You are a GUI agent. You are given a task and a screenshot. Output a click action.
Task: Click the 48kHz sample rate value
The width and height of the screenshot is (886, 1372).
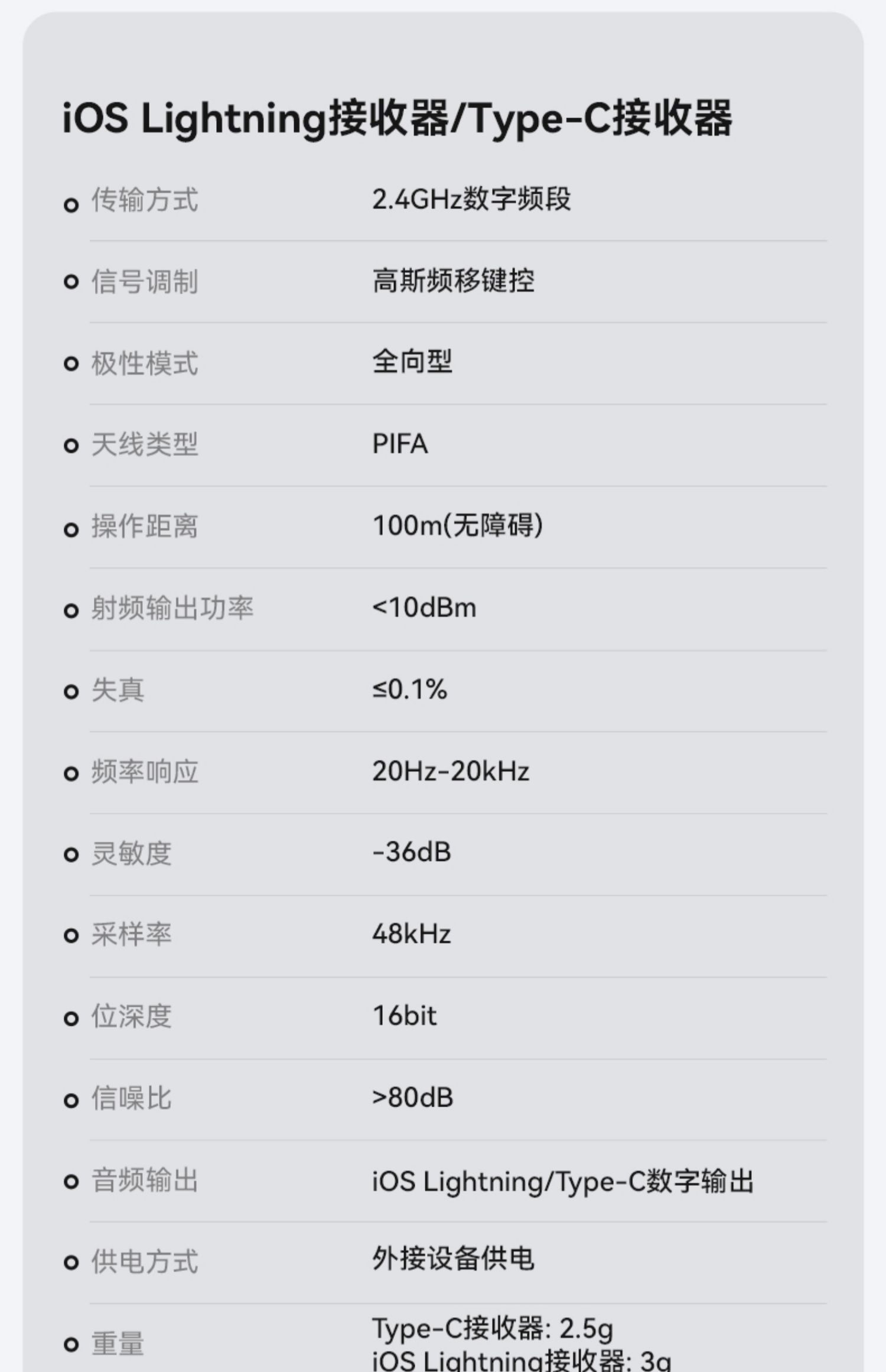412,934
